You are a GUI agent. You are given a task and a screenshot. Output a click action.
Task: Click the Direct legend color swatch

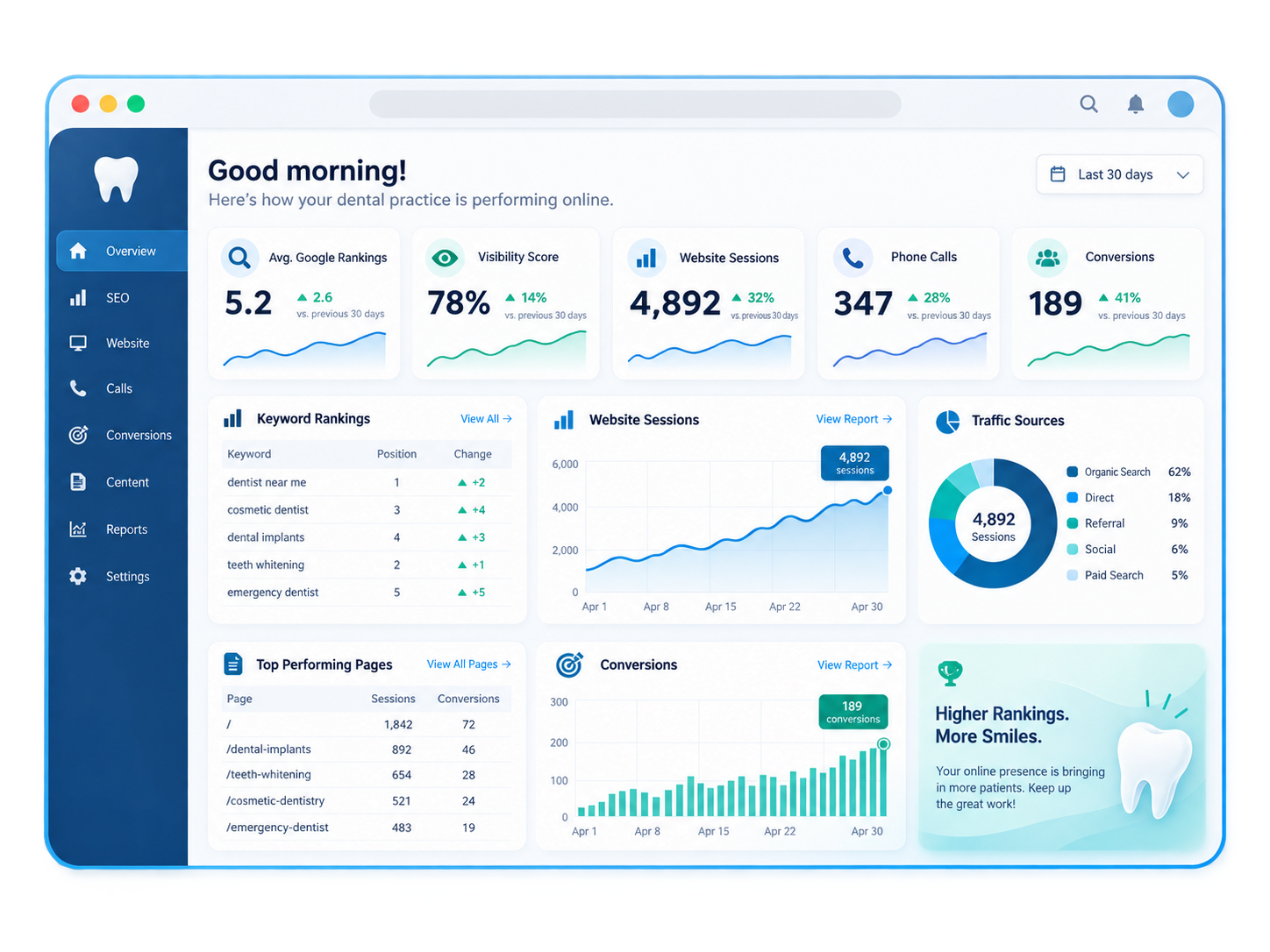click(x=1072, y=498)
